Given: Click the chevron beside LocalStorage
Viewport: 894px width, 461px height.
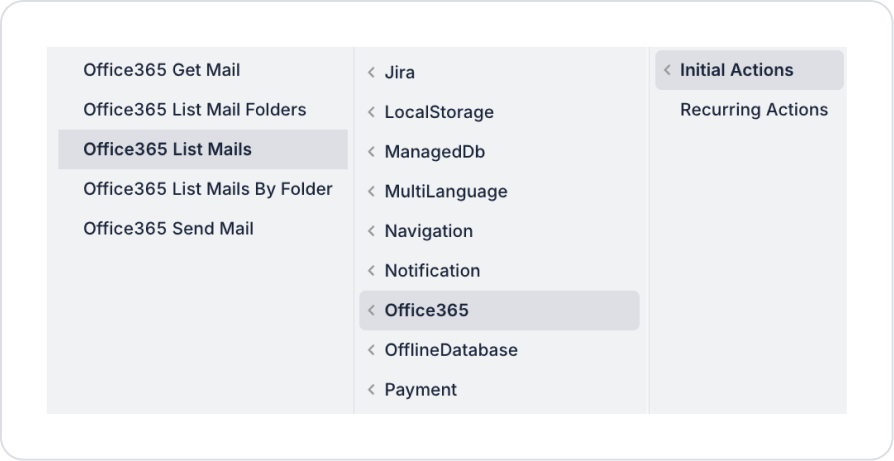Looking at the screenshot, I should (x=371, y=112).
